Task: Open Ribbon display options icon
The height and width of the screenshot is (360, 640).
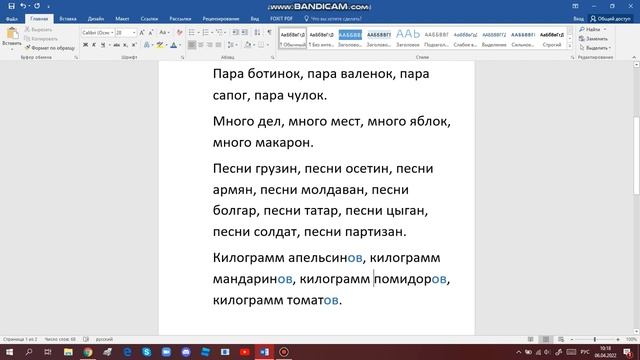Action: 575,6
